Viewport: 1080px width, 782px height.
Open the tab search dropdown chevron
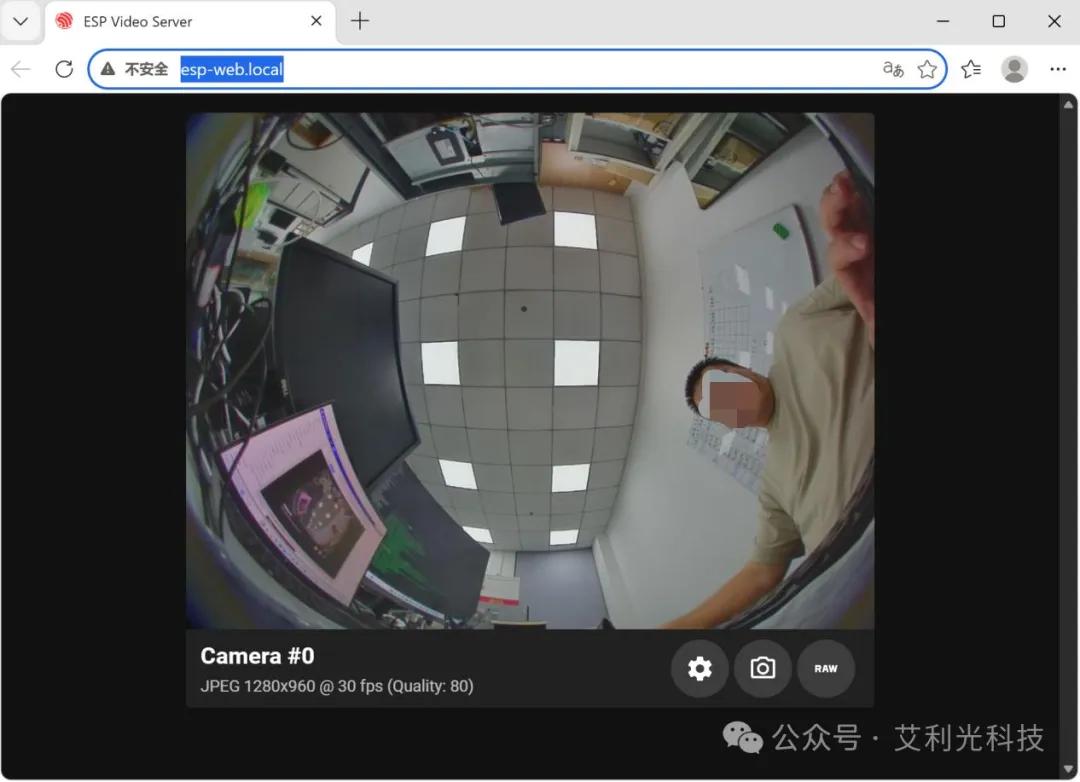click(x=21, y=21)
